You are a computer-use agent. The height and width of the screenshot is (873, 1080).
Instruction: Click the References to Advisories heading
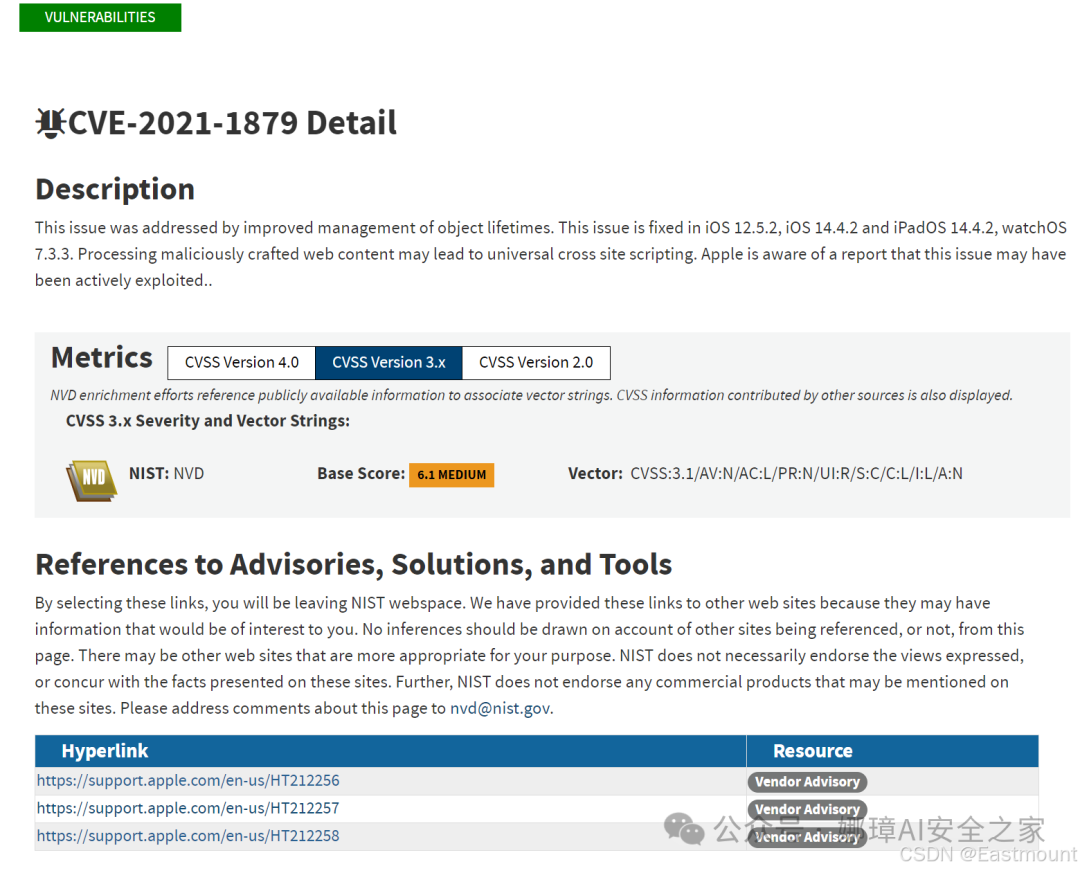point(353,564)
